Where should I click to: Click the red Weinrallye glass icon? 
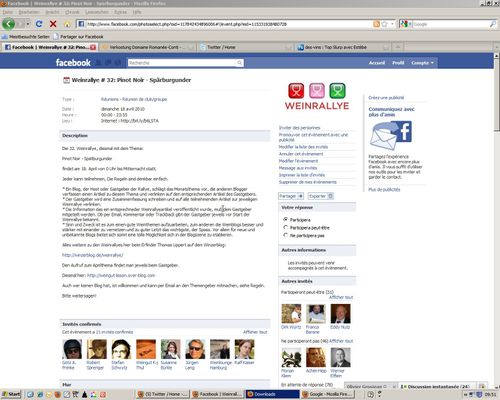pyautogui.click(x=296, y=91)
